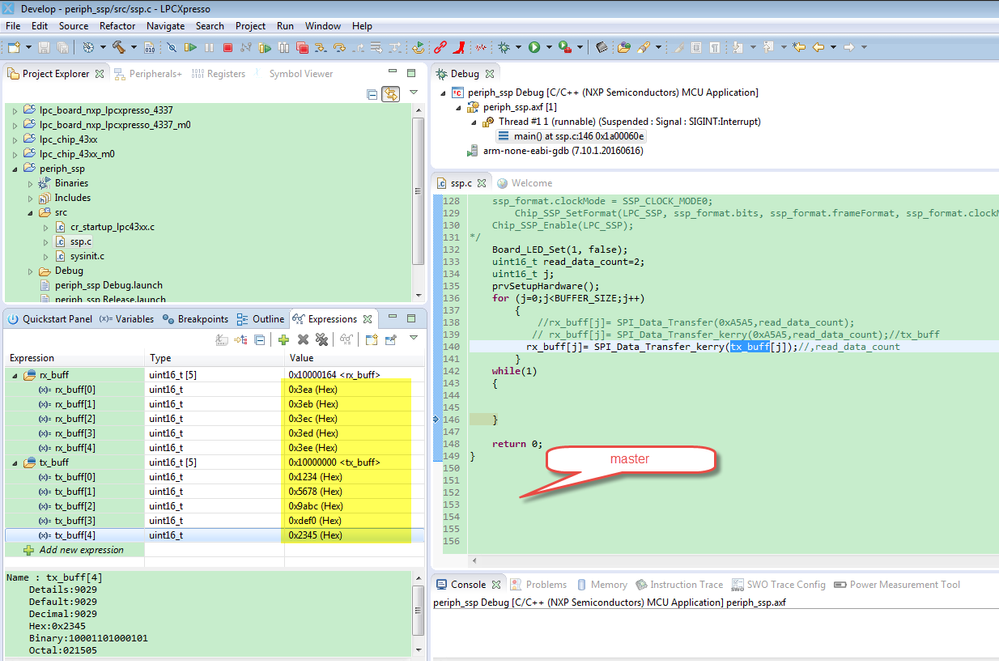Switch to the Quickstart Panel tab
999x661 pixels.
[50, 319]
